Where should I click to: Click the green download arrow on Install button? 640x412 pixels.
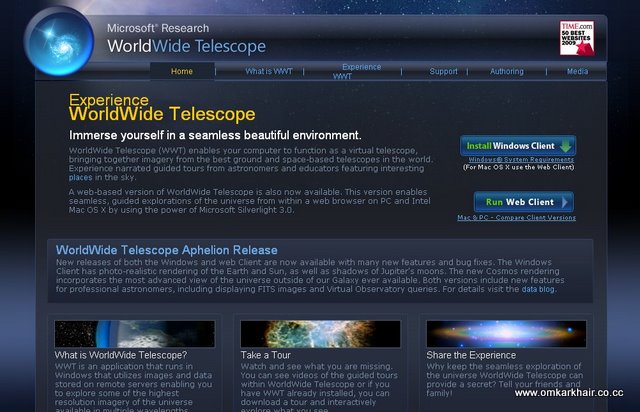tap(566, 146)
